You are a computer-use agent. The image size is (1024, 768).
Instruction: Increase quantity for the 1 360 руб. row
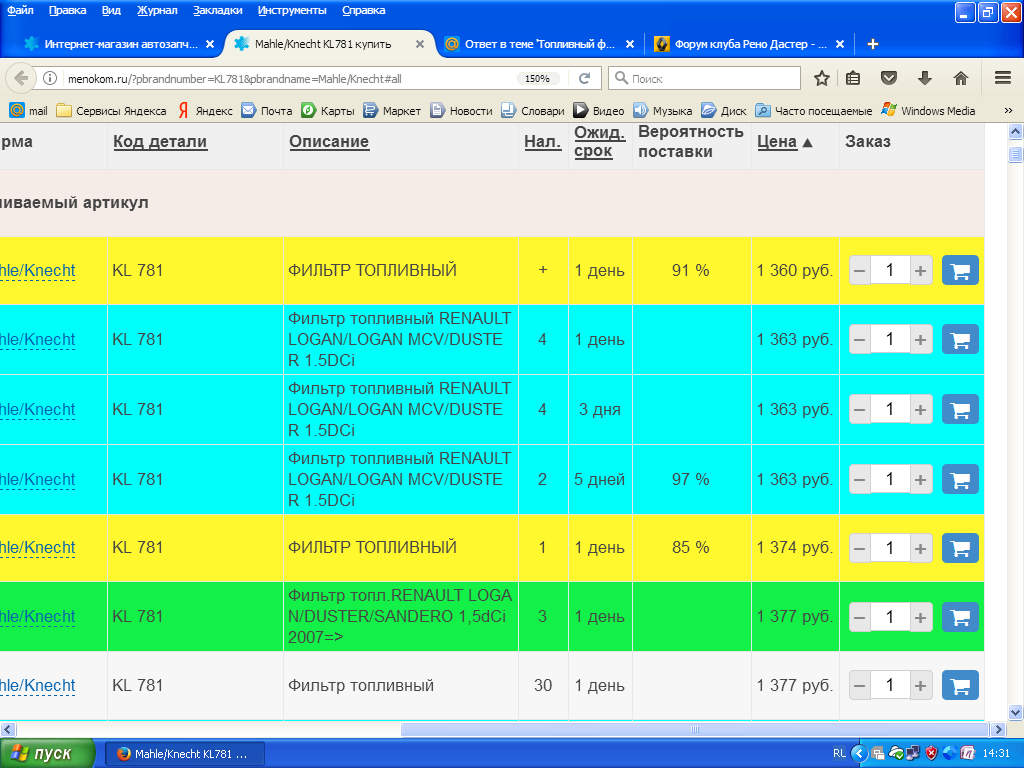(x=920, y=270)
